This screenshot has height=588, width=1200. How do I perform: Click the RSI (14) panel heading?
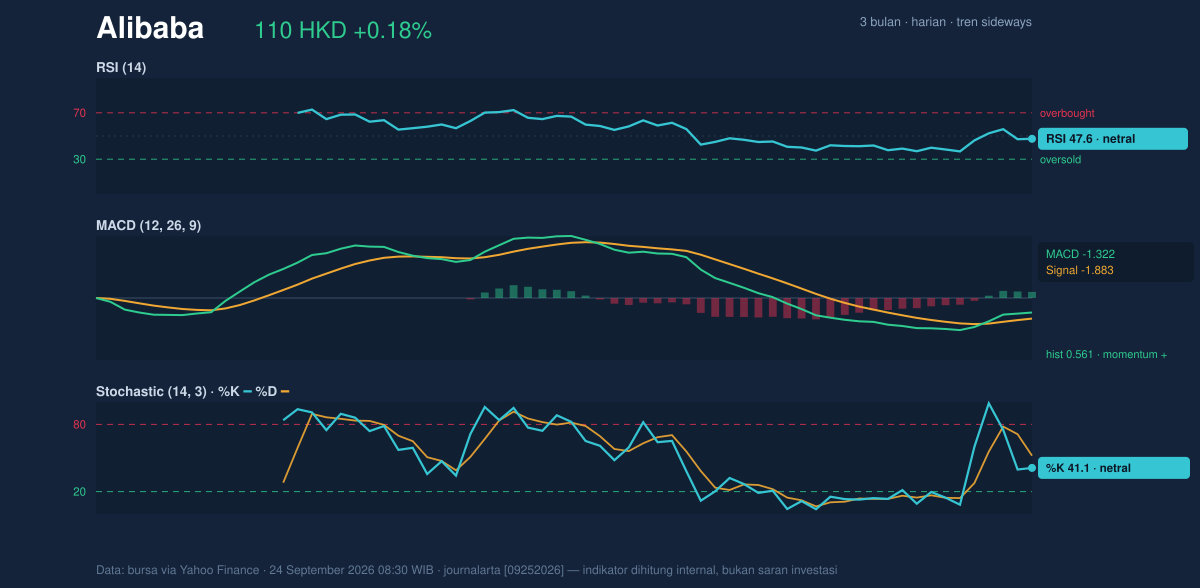[121, 67]
